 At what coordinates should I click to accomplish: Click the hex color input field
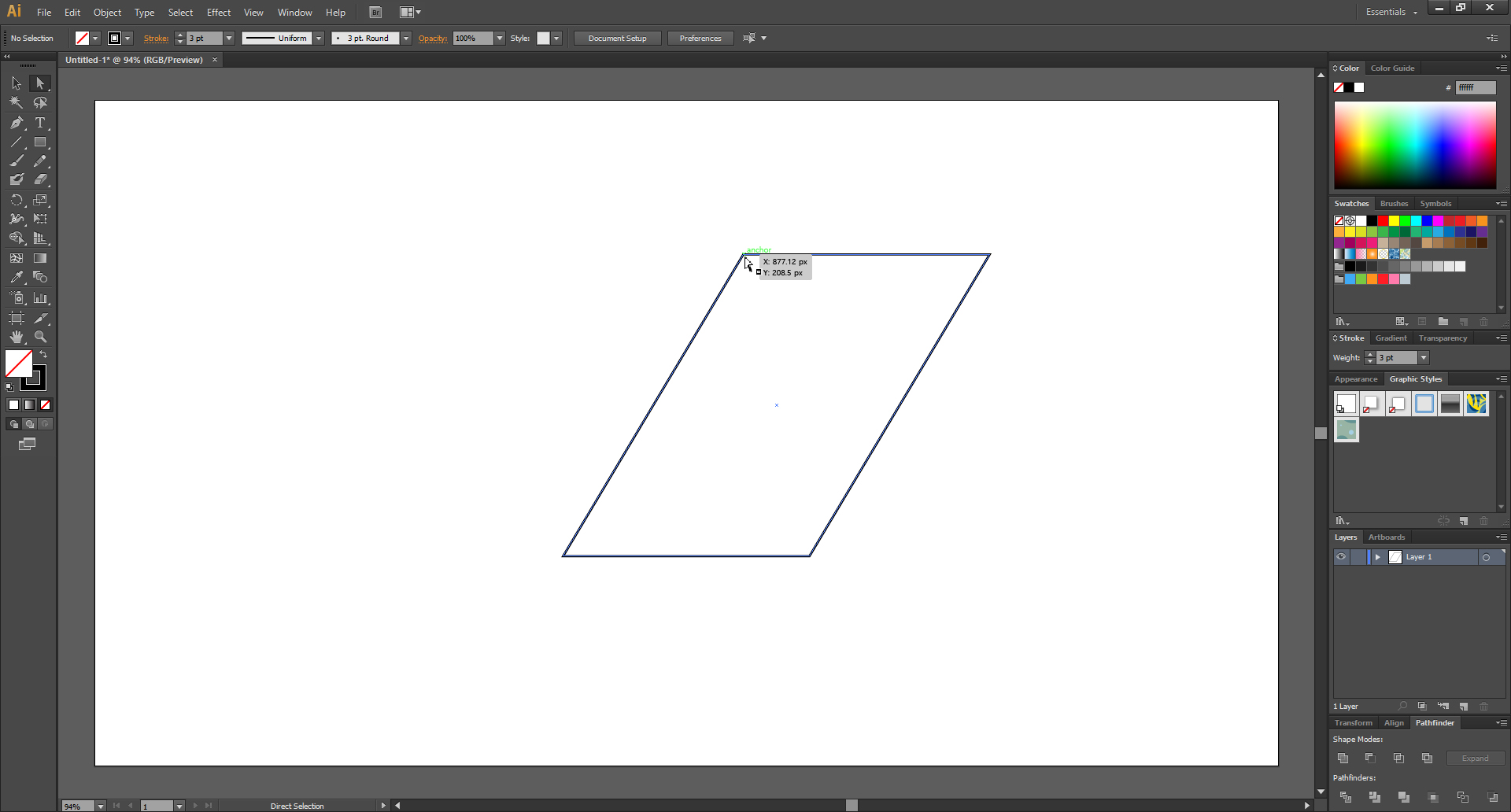(1476, 88)
